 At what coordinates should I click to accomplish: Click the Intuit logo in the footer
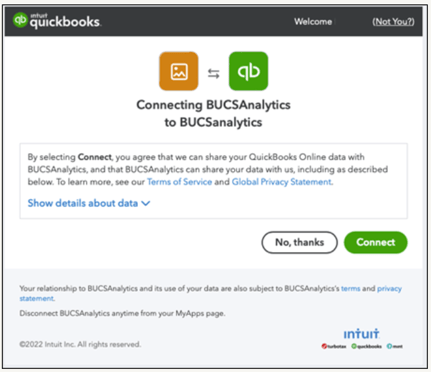[x=361, y=334]
